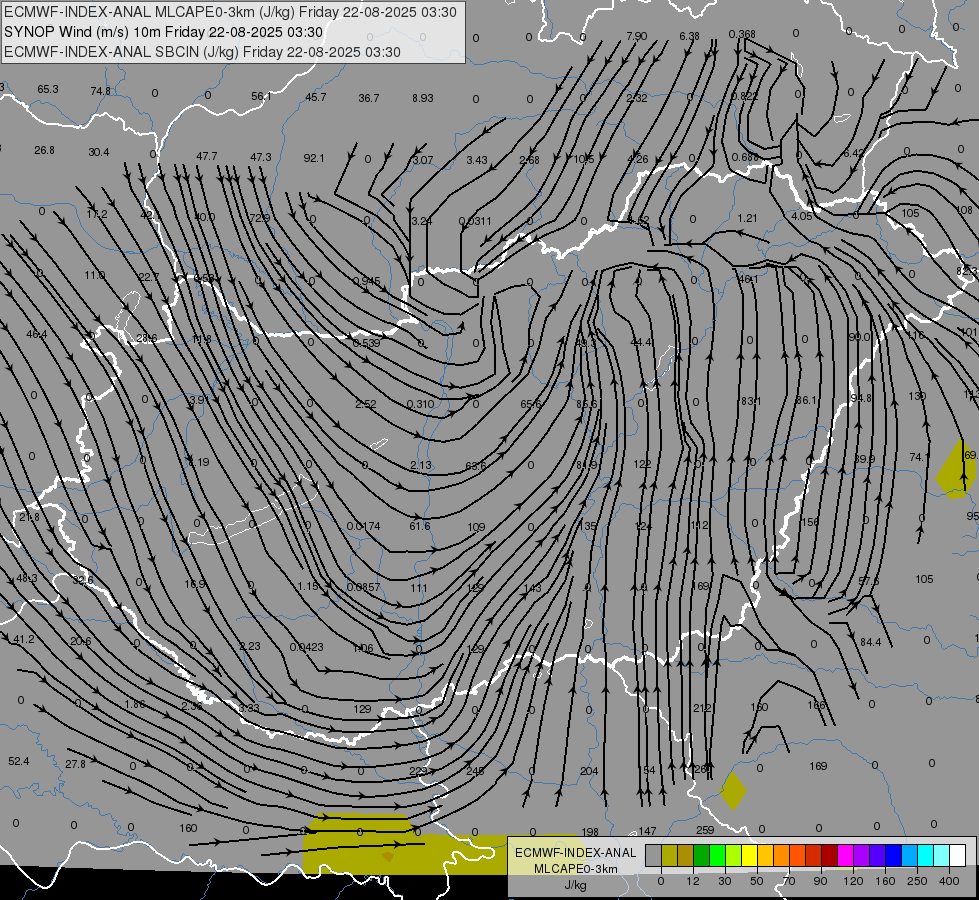
Task: Select the pure blue legend swatch
Action: tap(894, 856)
